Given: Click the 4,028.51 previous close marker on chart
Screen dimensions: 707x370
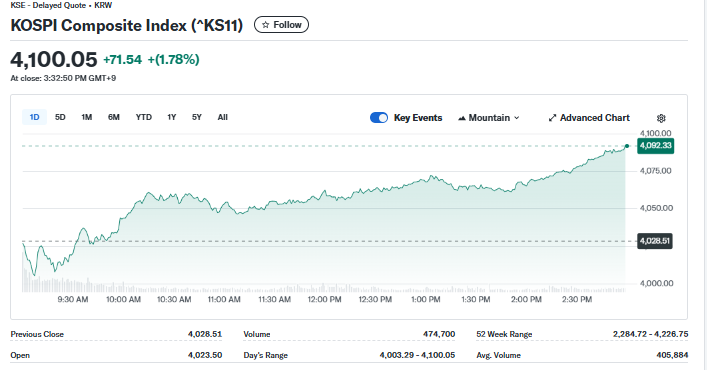Looking at the screenshot, I should (655, 241).
